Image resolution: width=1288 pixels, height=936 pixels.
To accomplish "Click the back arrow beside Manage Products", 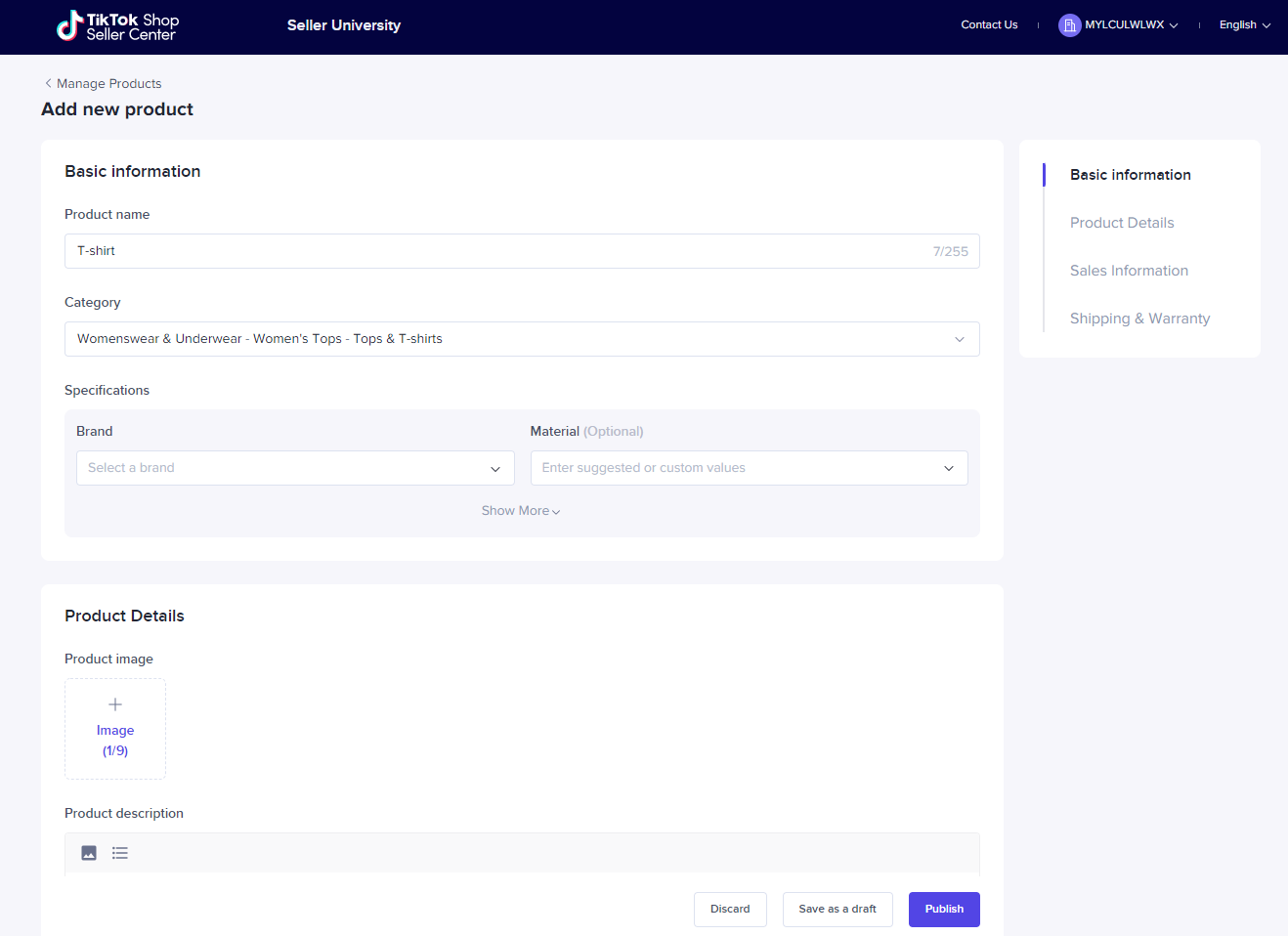I will point(48,83).
